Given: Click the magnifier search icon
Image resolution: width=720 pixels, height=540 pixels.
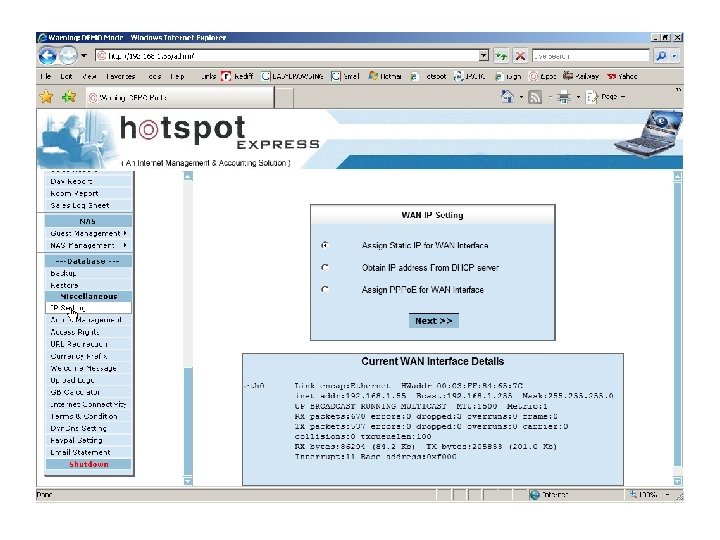Looking at the screenshot, I should point(661,56).
